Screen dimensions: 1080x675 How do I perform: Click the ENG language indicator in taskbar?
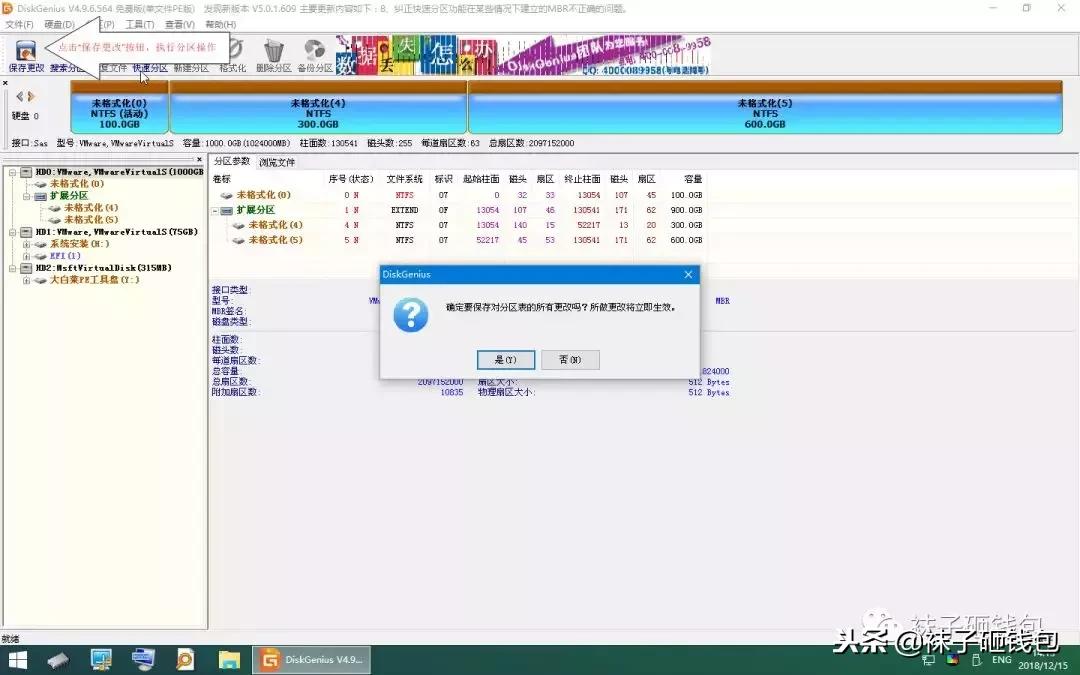tap(1001, 659)
